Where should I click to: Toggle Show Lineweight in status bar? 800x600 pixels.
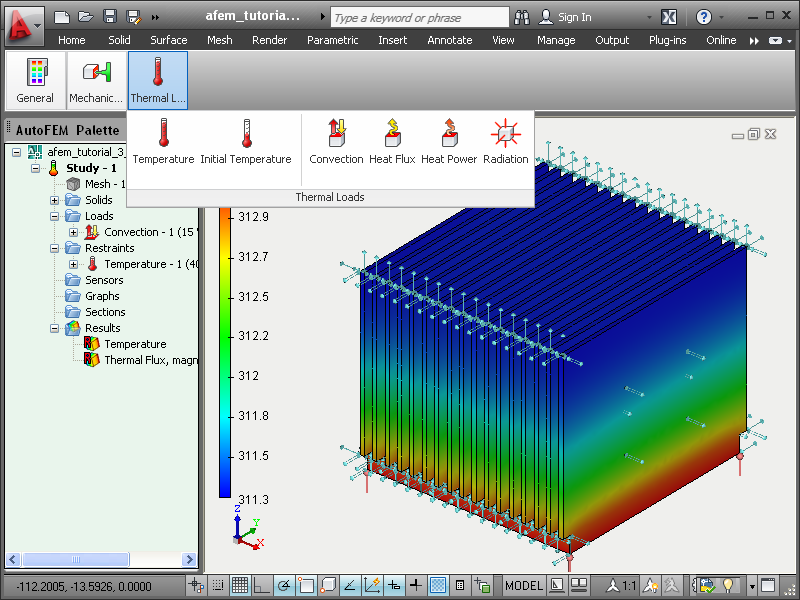(x=416, y=585)
